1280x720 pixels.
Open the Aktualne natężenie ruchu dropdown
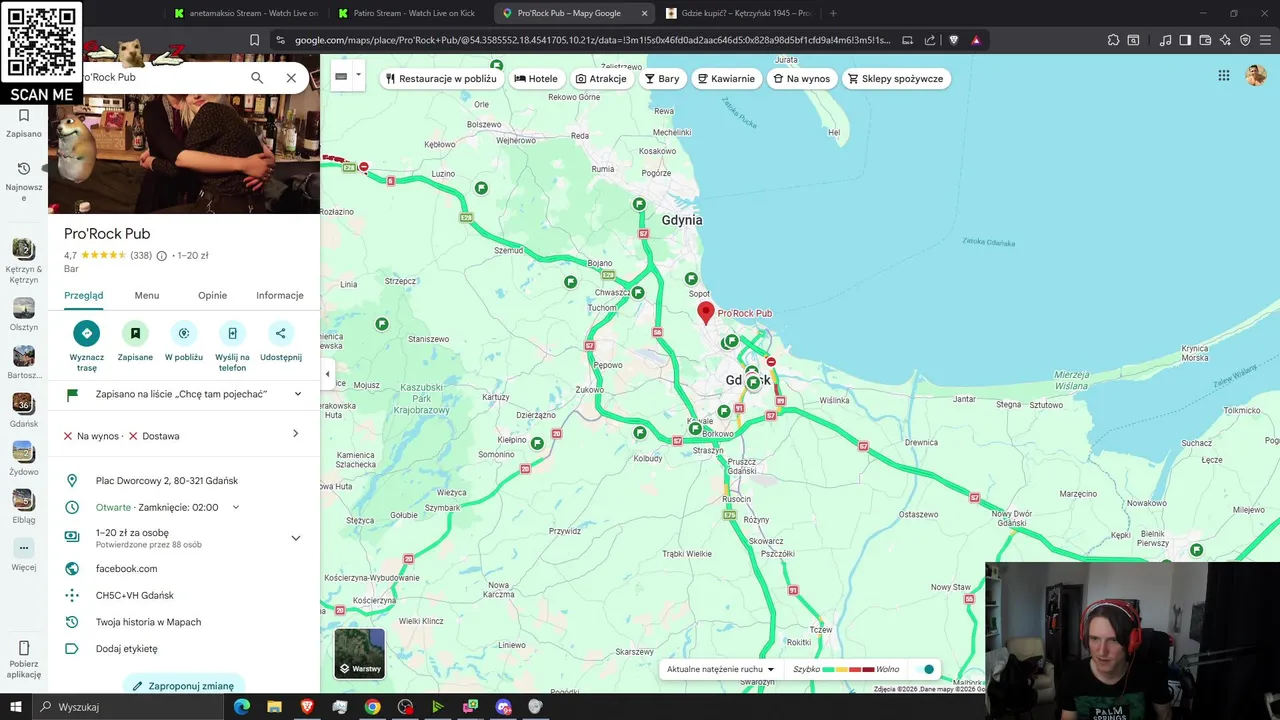point(720,669)
